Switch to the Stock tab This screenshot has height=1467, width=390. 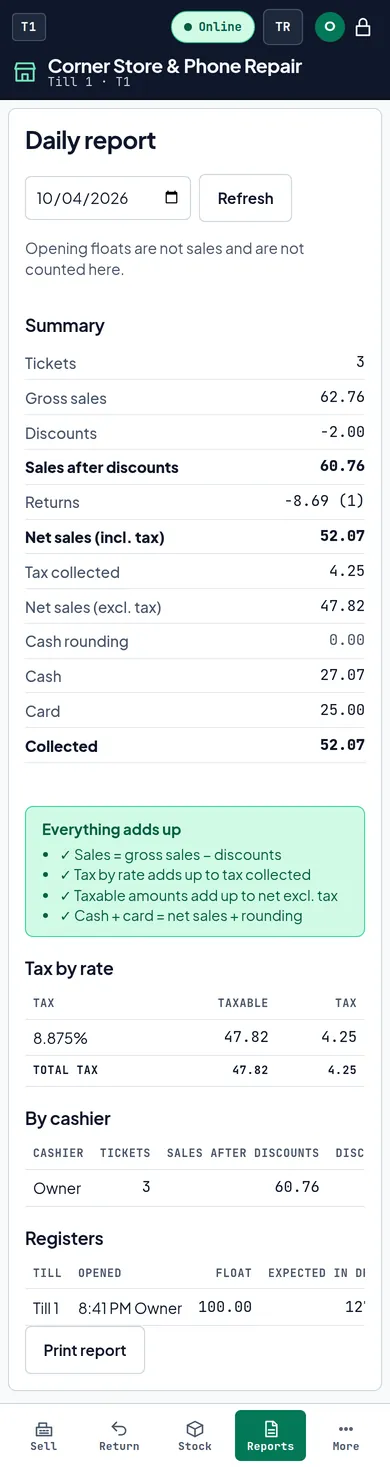[x=195, y=1436]
